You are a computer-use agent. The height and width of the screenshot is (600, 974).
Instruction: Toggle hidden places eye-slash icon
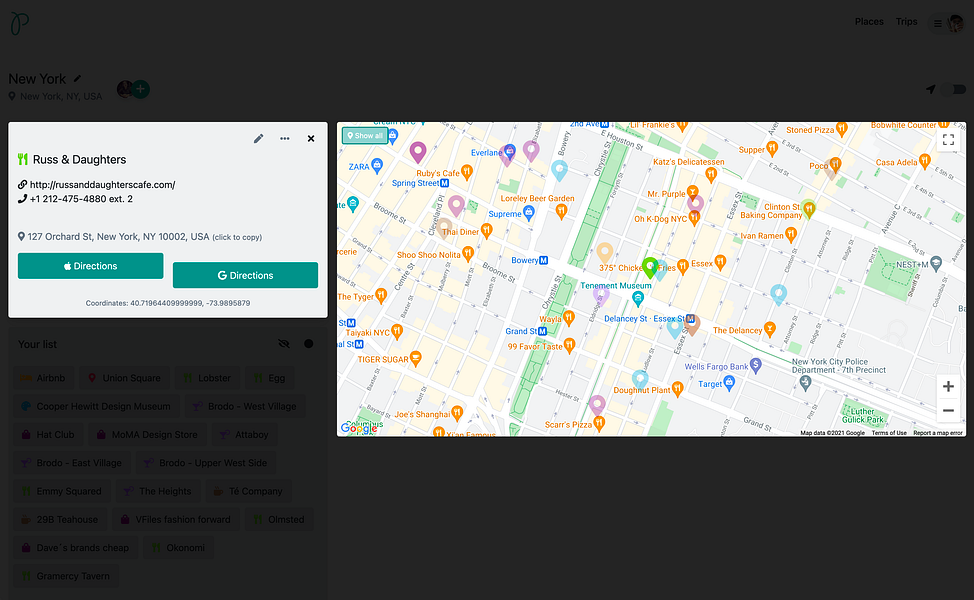tap(284, 343)
